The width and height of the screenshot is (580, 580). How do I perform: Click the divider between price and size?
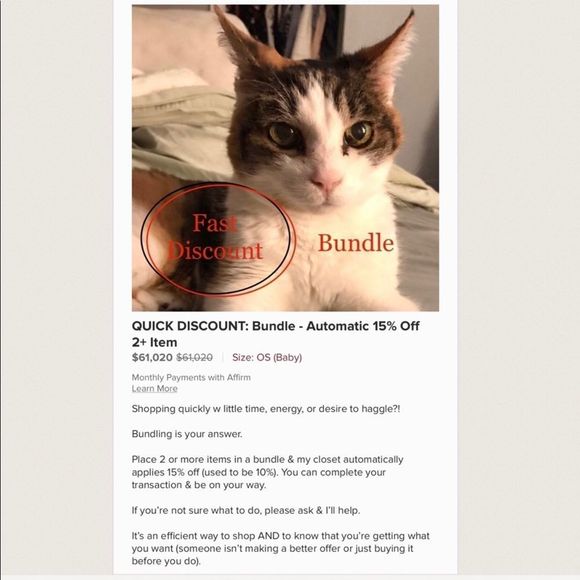(x=223, y=357)
